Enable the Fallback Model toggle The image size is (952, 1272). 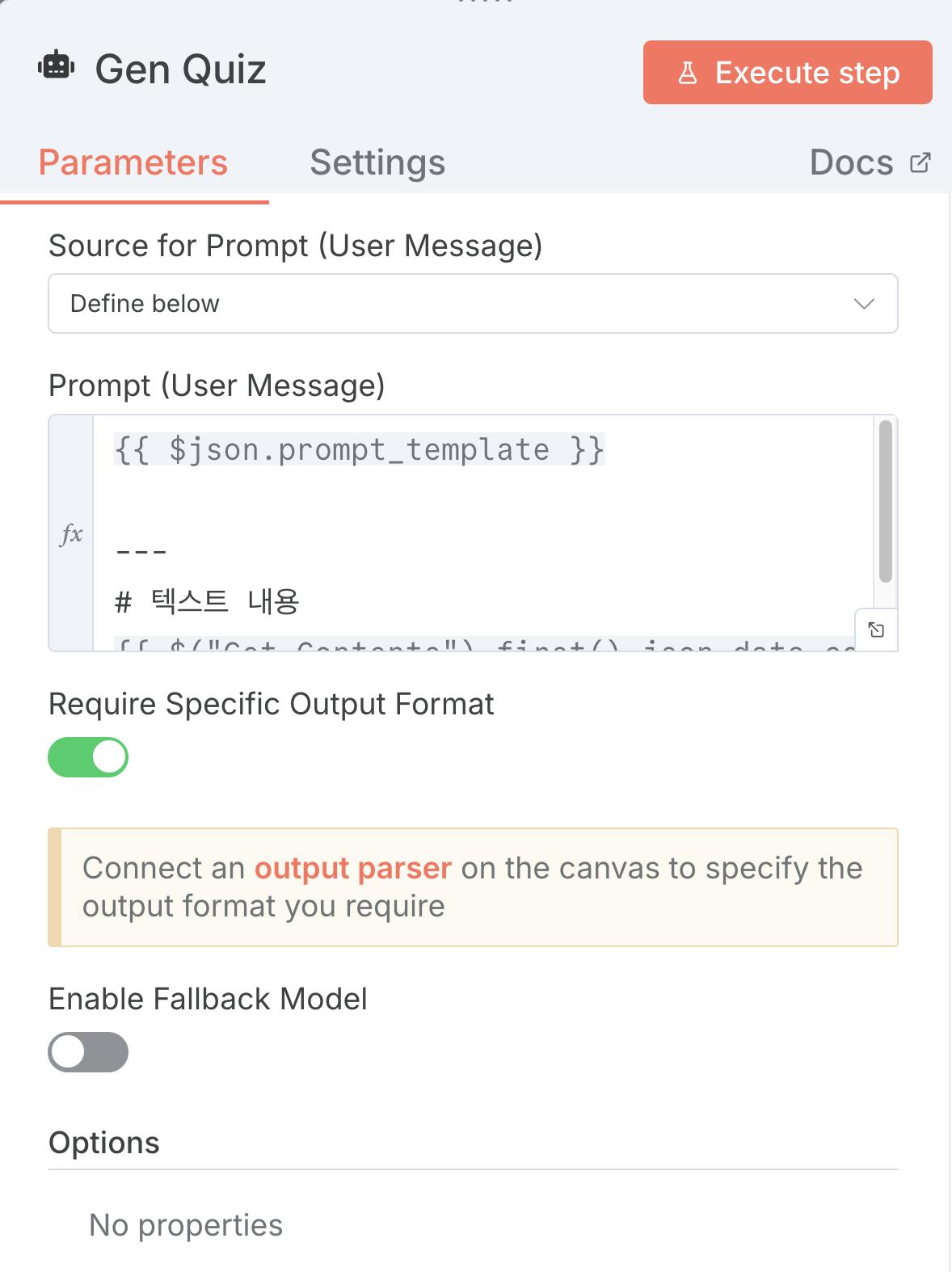coord(88,1052)
